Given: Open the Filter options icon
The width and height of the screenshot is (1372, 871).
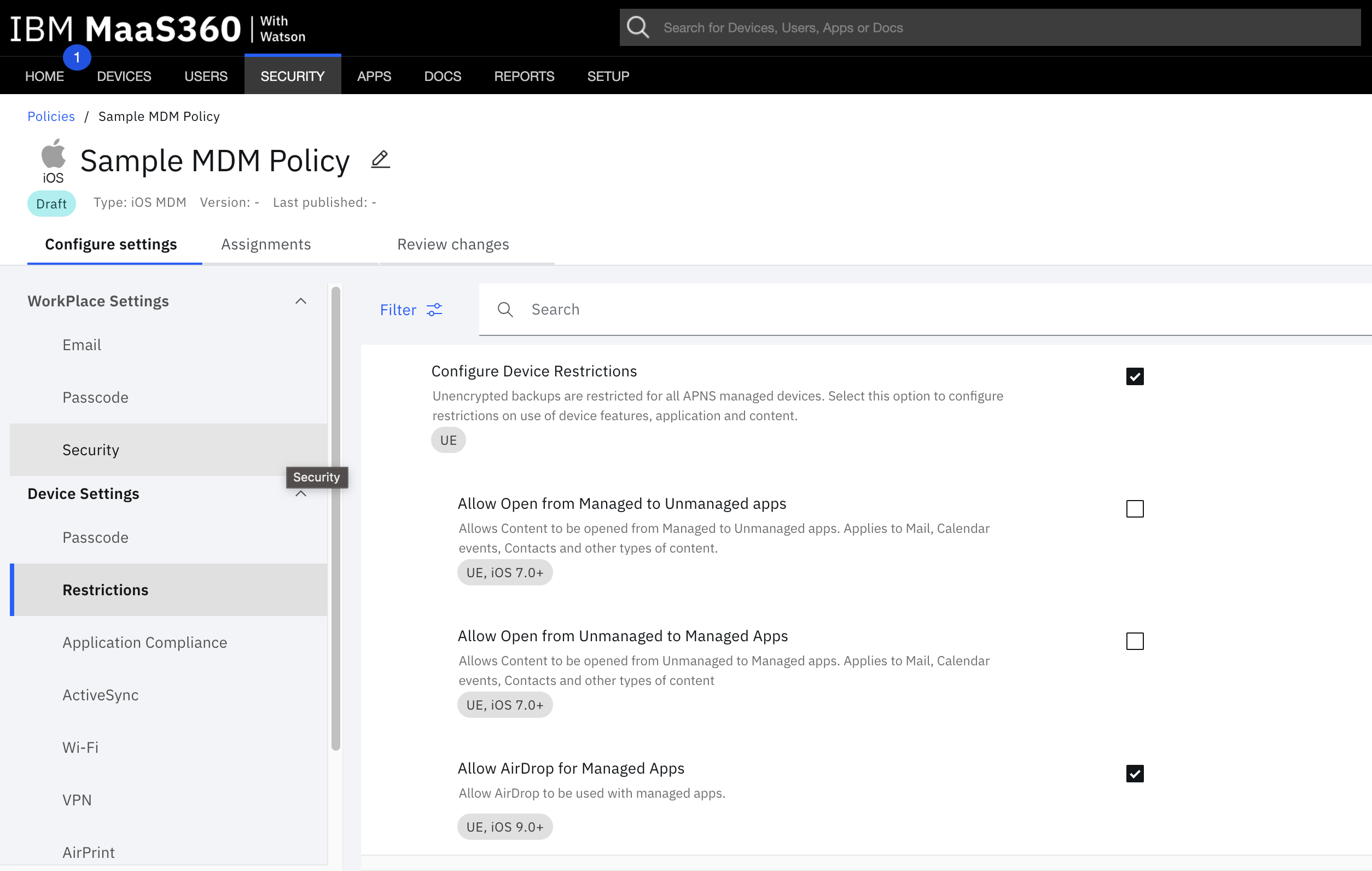Looking at the screenshot, I should [435, 309].
